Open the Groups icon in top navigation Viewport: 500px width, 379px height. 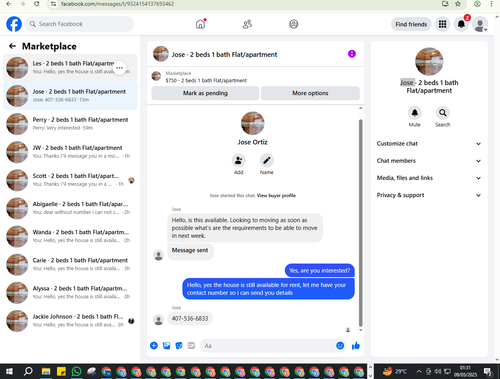[294, 24]
